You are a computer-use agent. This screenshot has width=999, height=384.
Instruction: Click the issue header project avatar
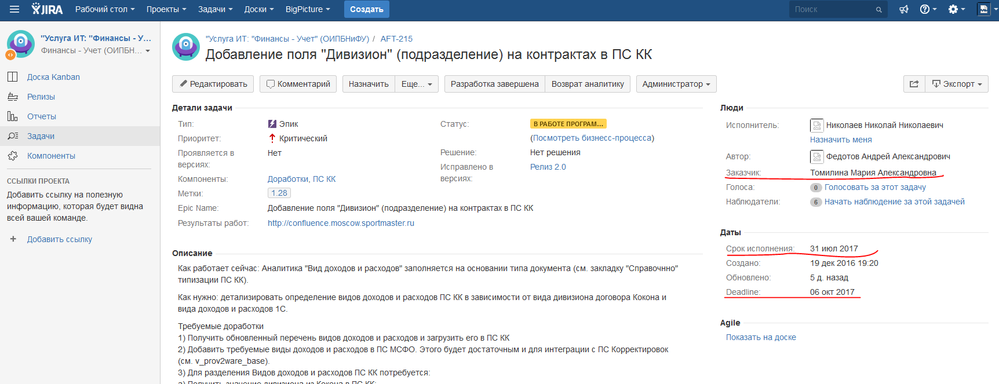185,47
